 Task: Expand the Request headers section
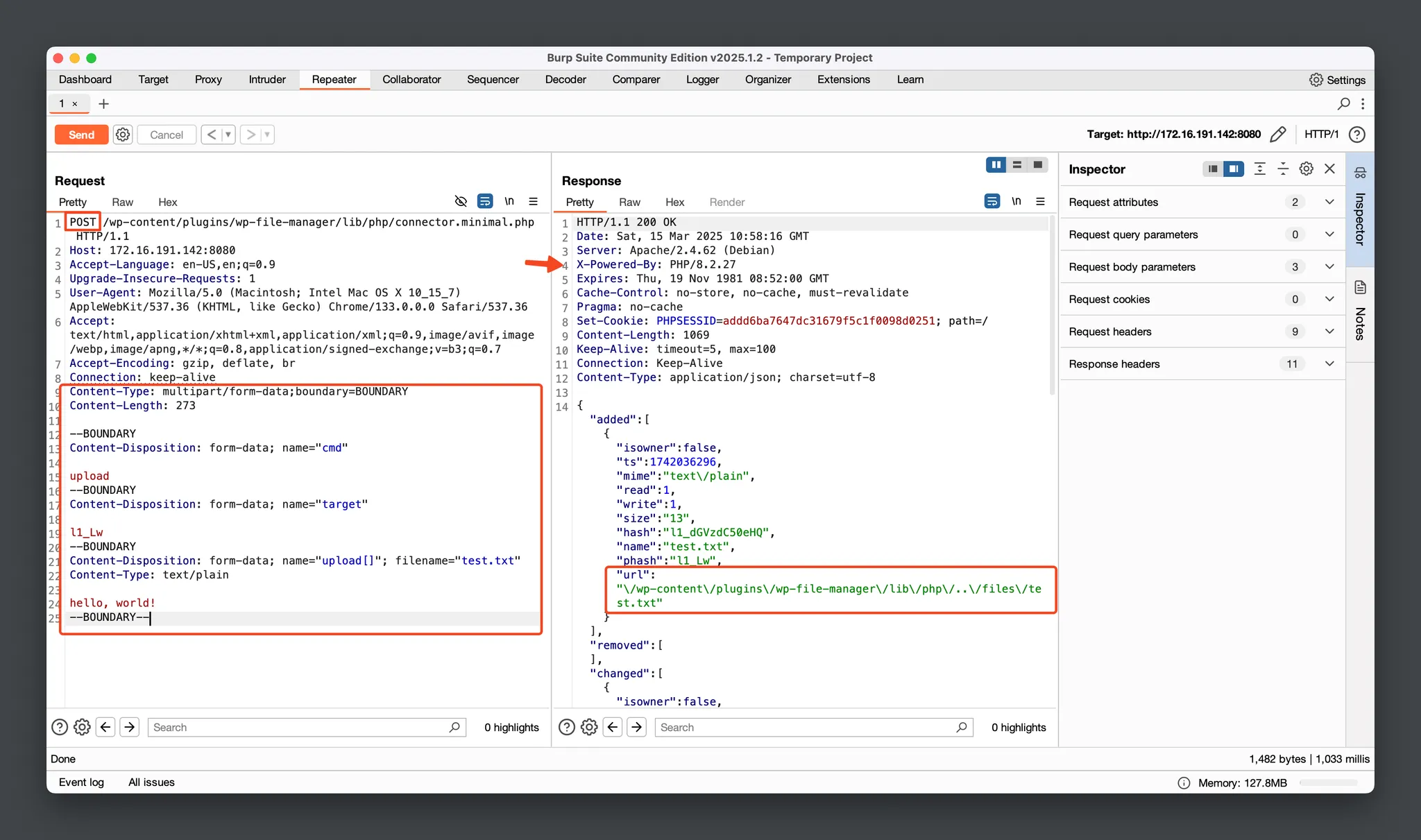(x=1329, y=332)
